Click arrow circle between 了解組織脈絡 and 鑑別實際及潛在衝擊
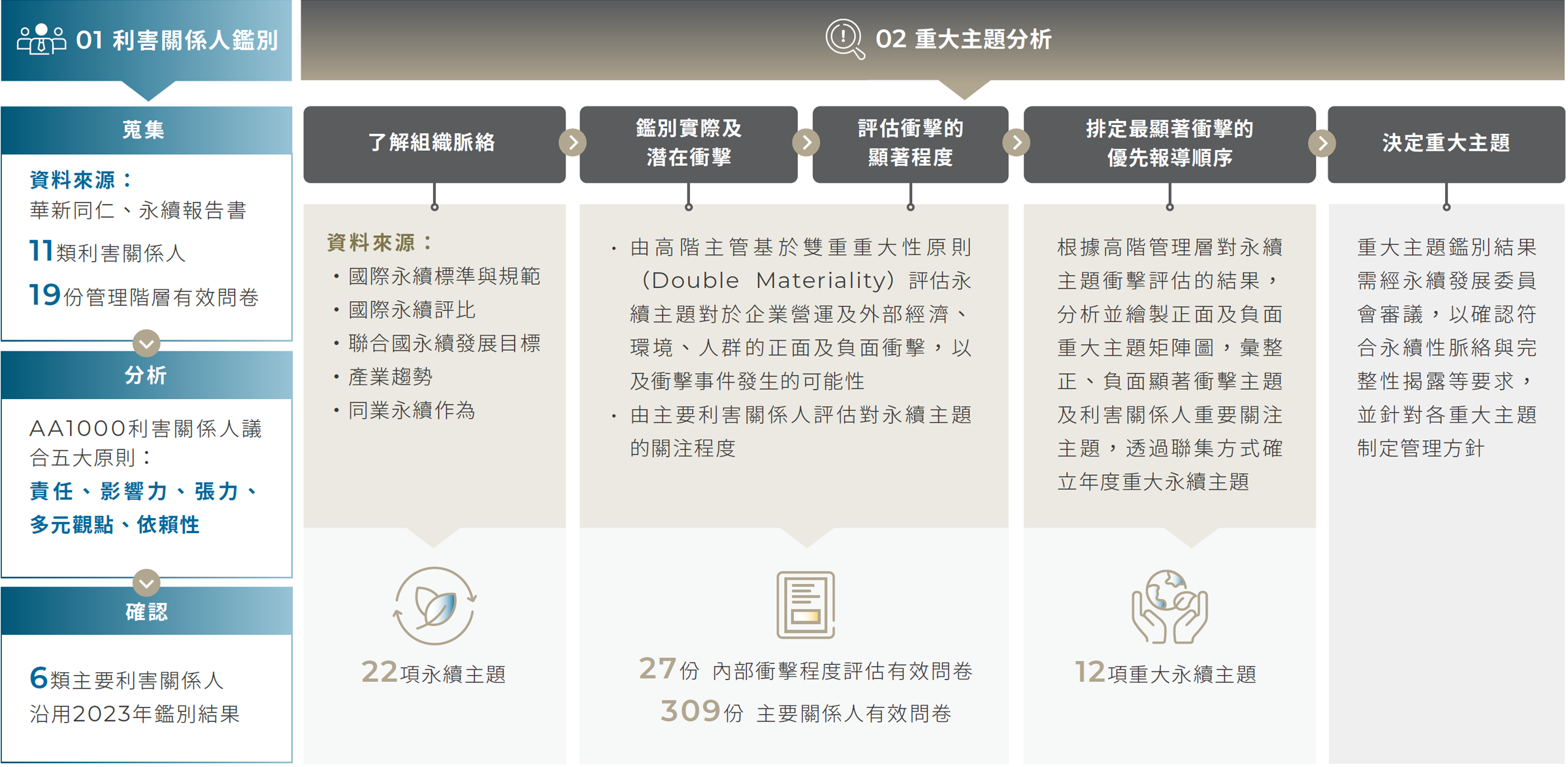The image size is (1568, 767). click(x=573, y=143)
